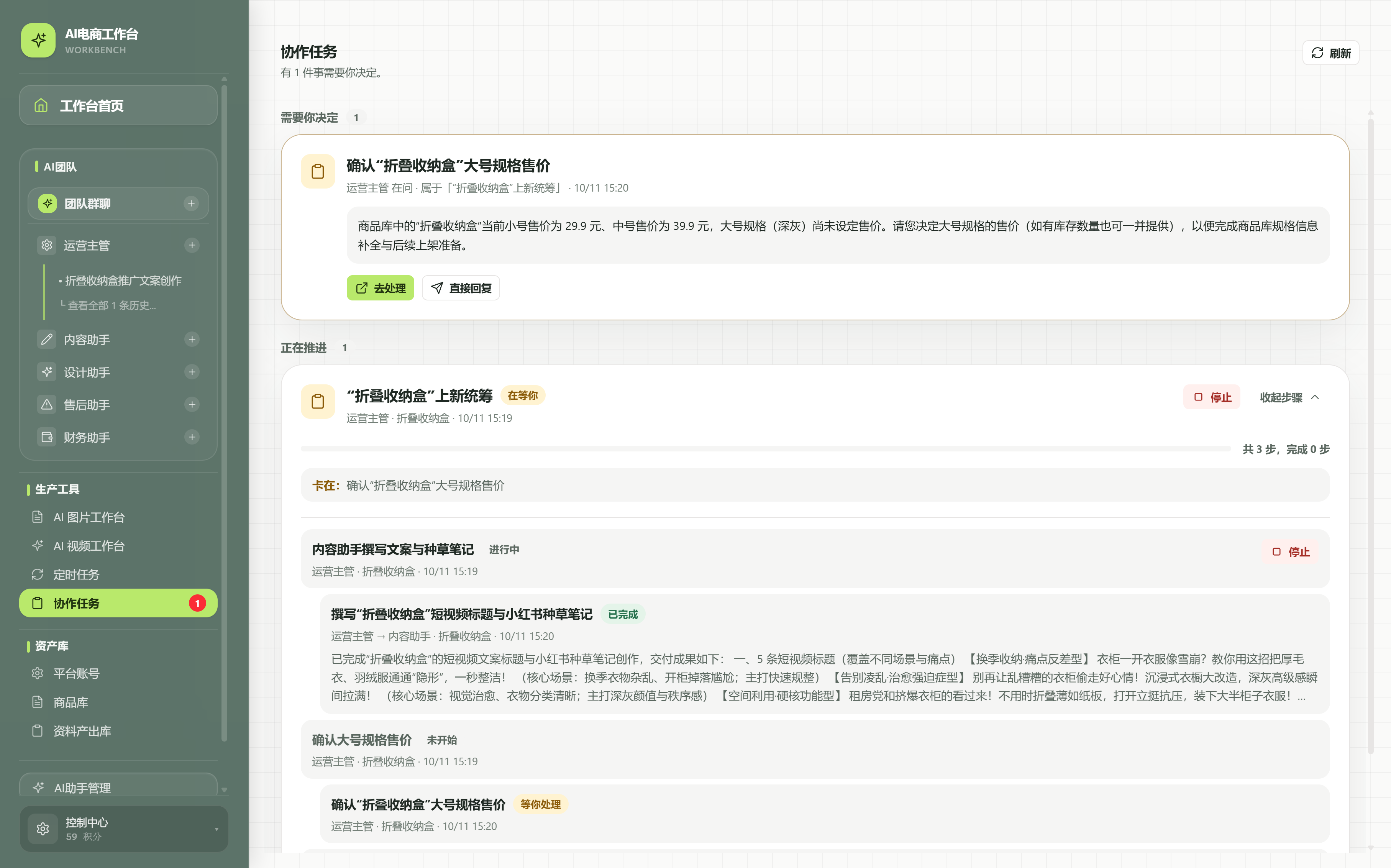Add new chat via 团队群聊 plus icon

[192, 203]
